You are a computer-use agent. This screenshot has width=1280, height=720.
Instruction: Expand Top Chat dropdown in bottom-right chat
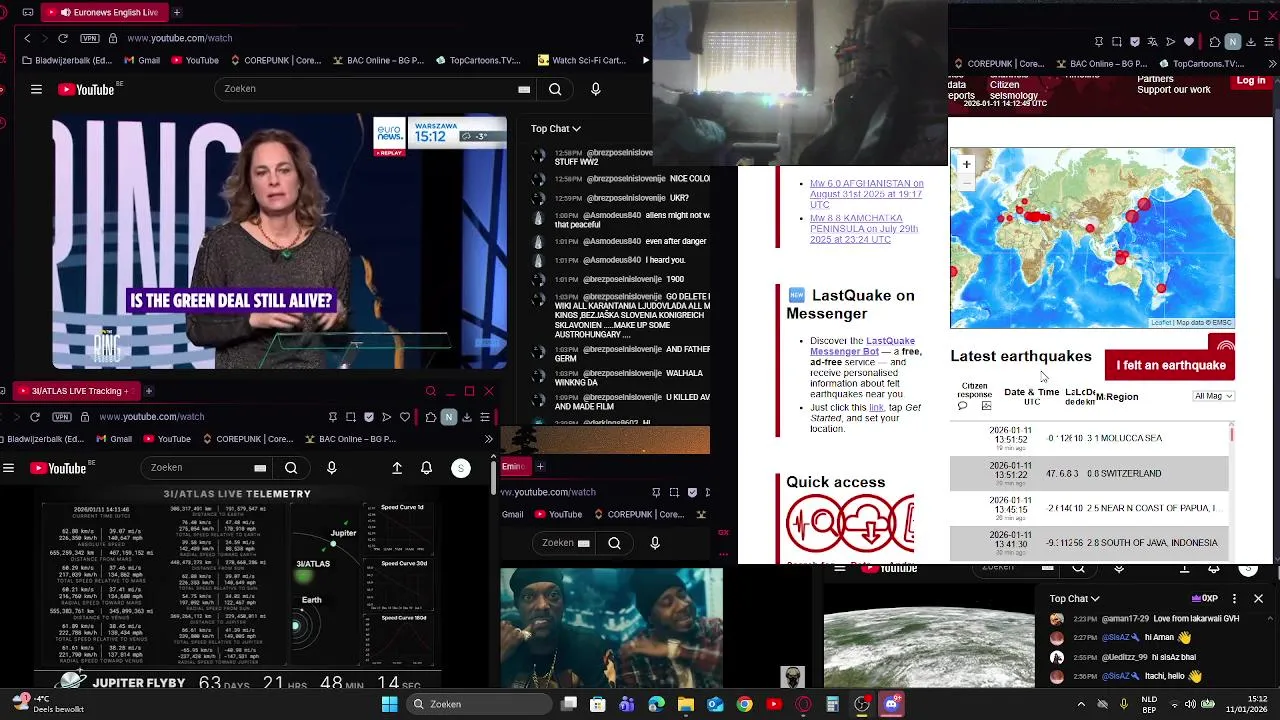1074,598
